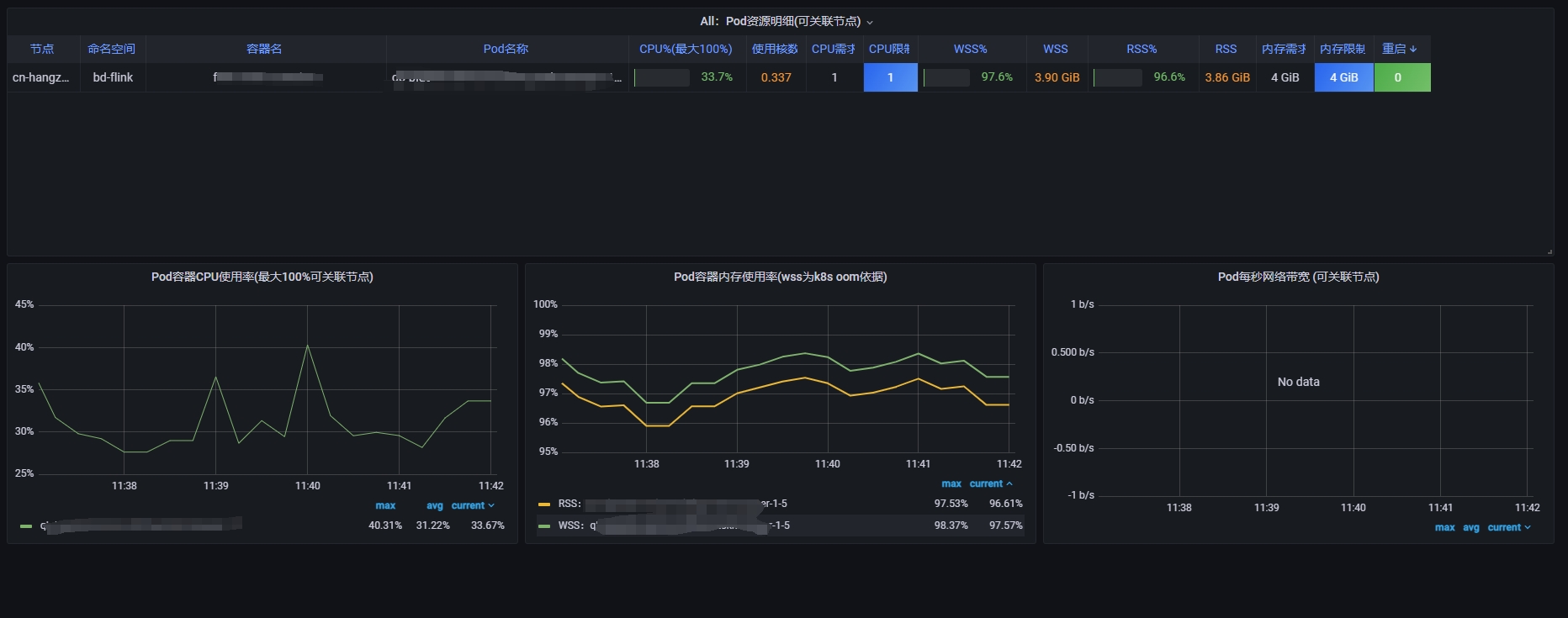Toggle the RSS series in memory legend

tap(569, 504)
